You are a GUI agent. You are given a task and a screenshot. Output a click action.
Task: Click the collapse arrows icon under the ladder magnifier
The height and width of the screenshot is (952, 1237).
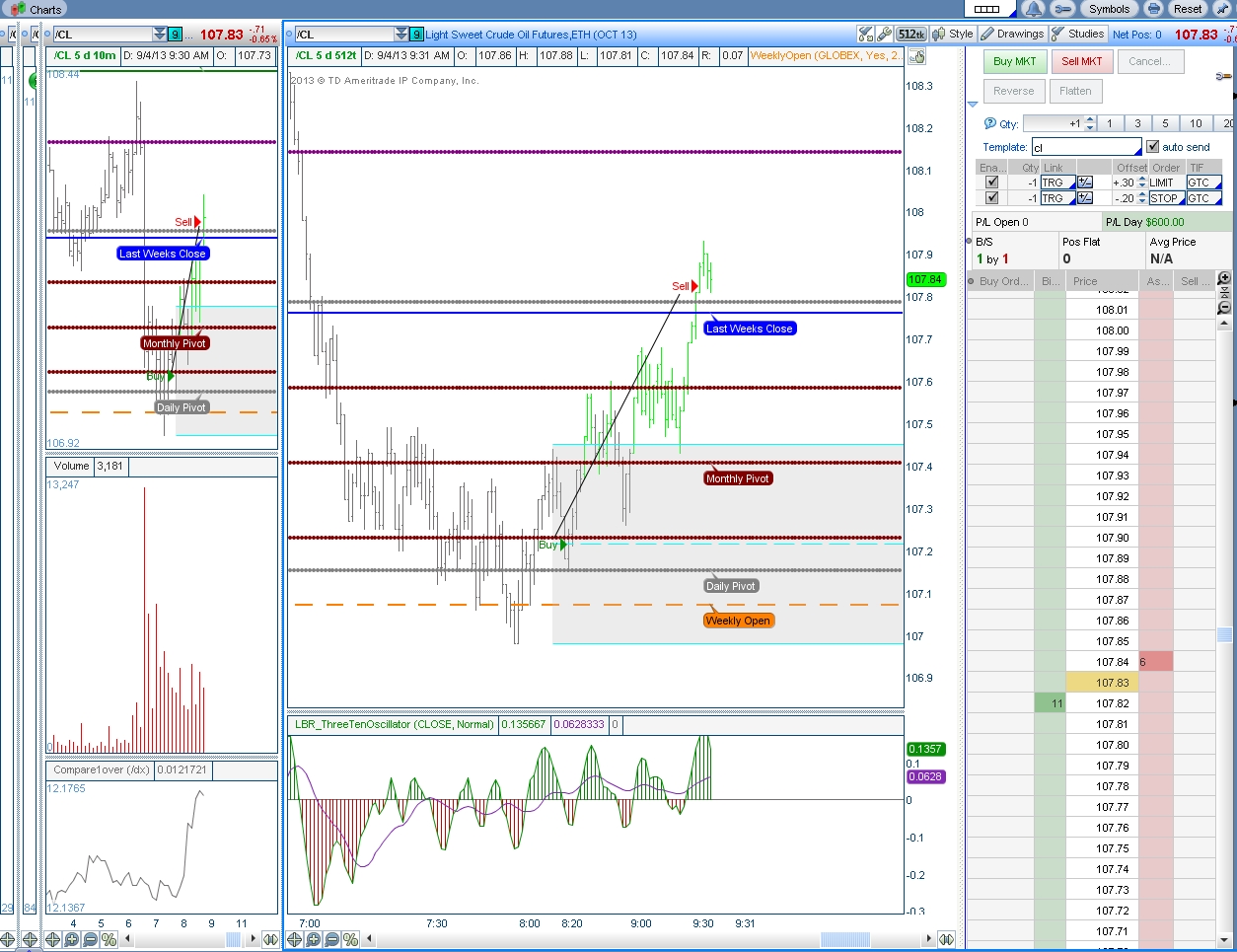coord(1224,294)
